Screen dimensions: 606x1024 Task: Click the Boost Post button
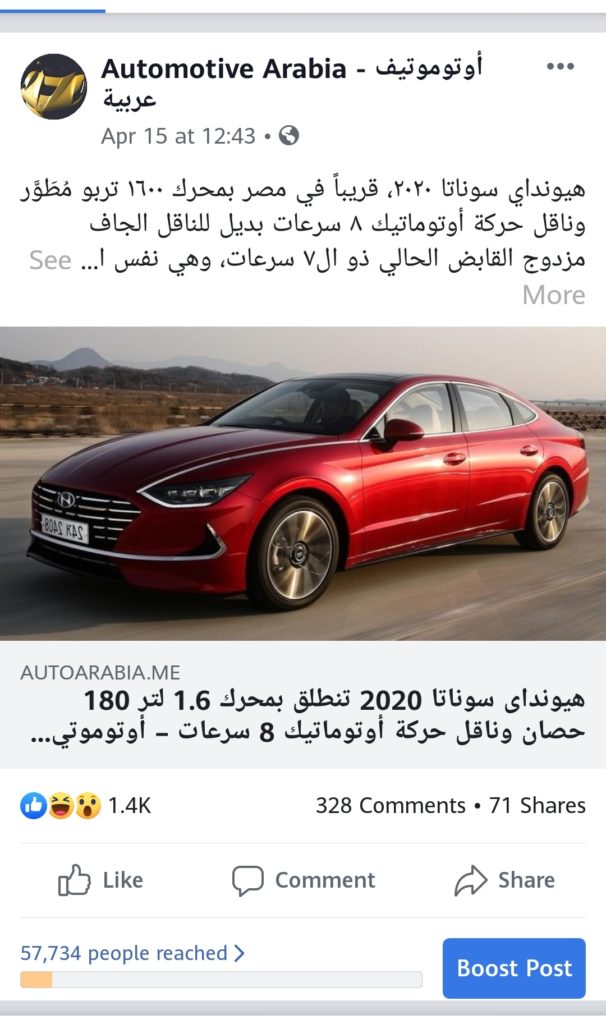pos(514,968)
